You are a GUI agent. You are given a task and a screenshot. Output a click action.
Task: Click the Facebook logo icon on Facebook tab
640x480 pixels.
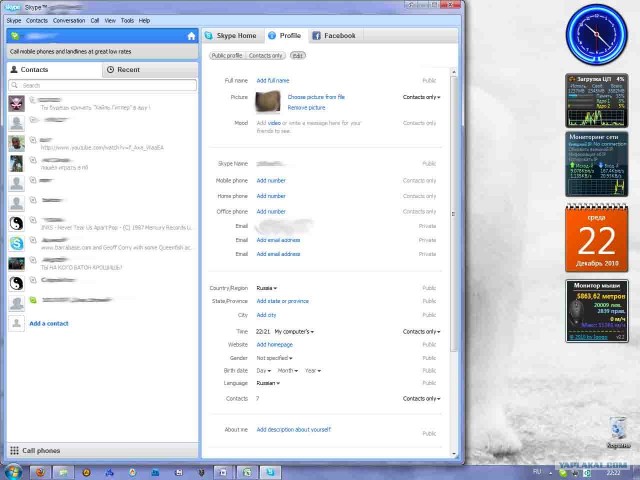tap(316, 36)
